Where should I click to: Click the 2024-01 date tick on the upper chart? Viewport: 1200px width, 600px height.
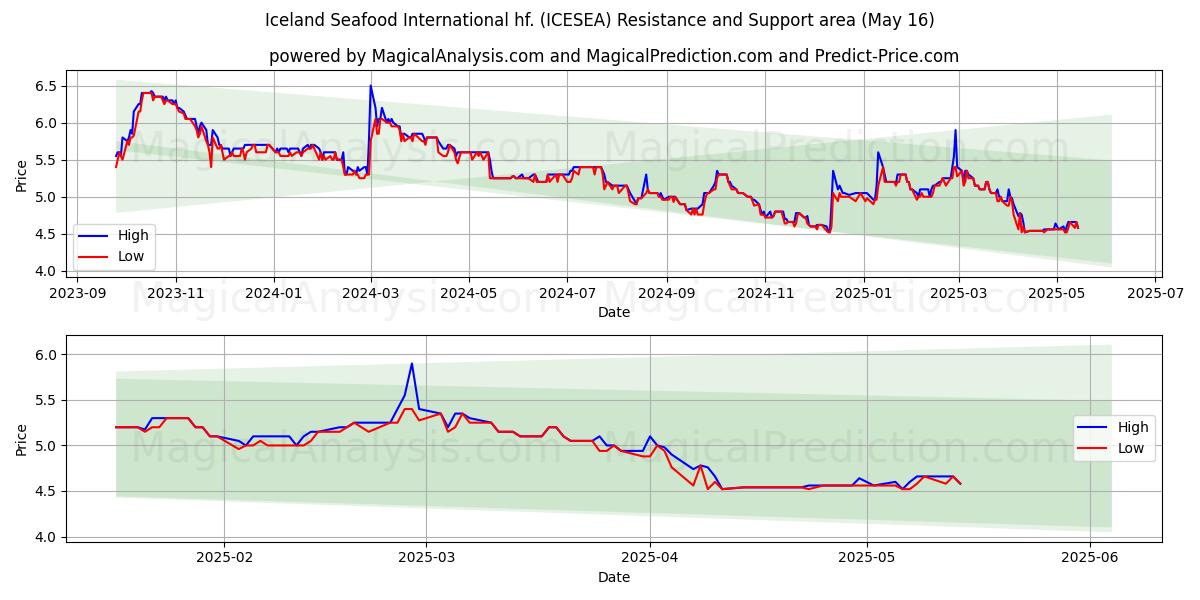click(x=274, y=292)
